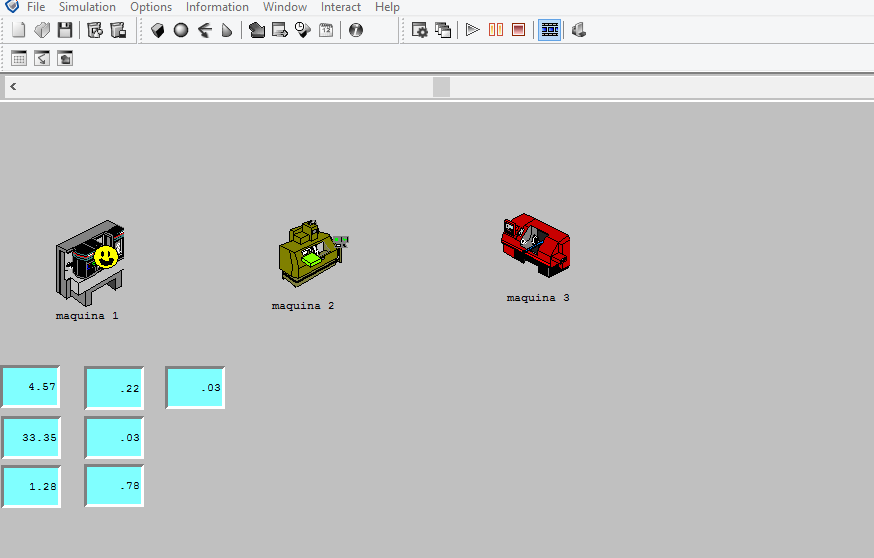Click the grid table icon on second toolbar row
The image size is (874, 558).
pos(19,59)
